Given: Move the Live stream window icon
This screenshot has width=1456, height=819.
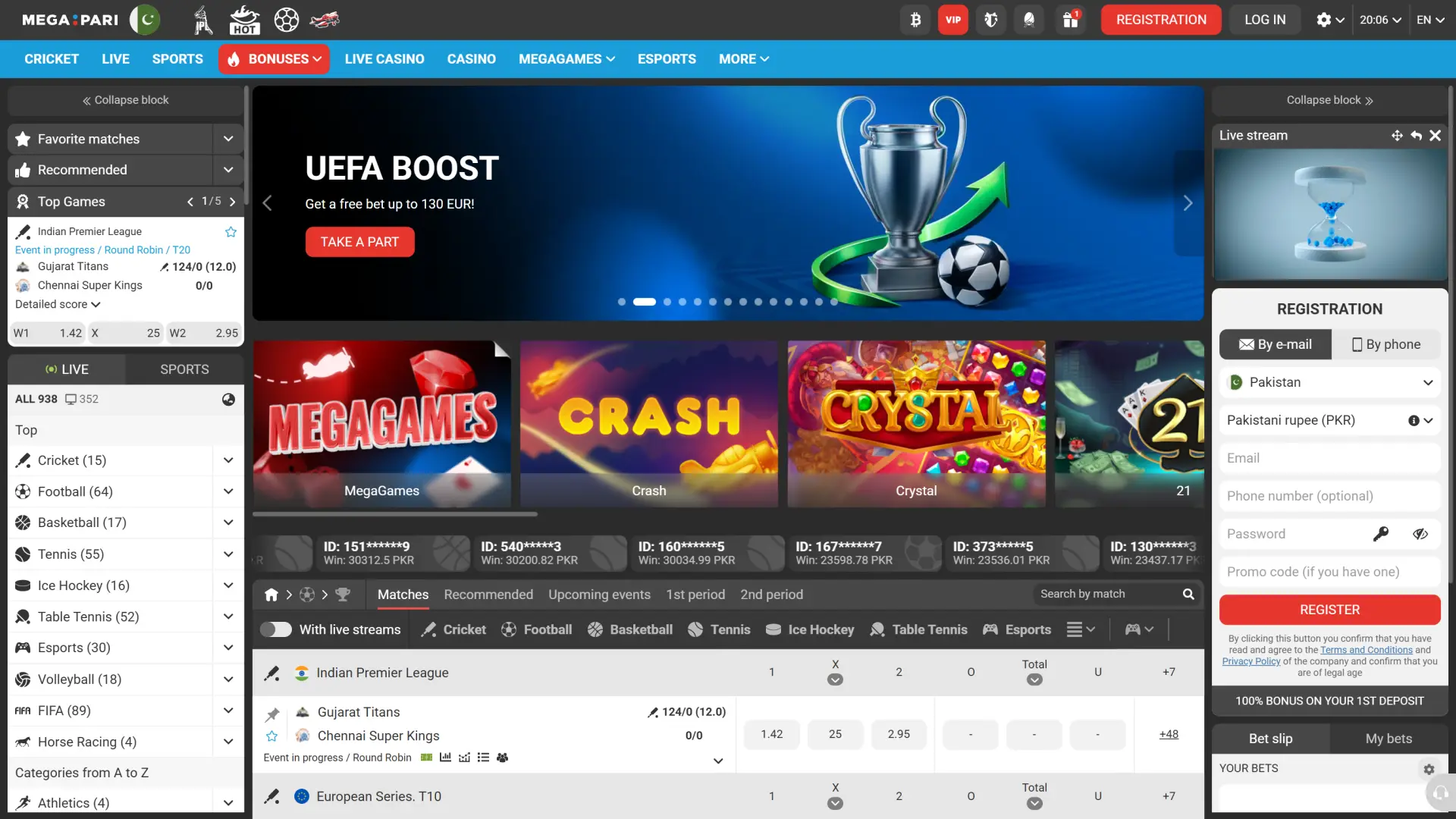Looking at the screenshot, I should (x=1397, y=136).
